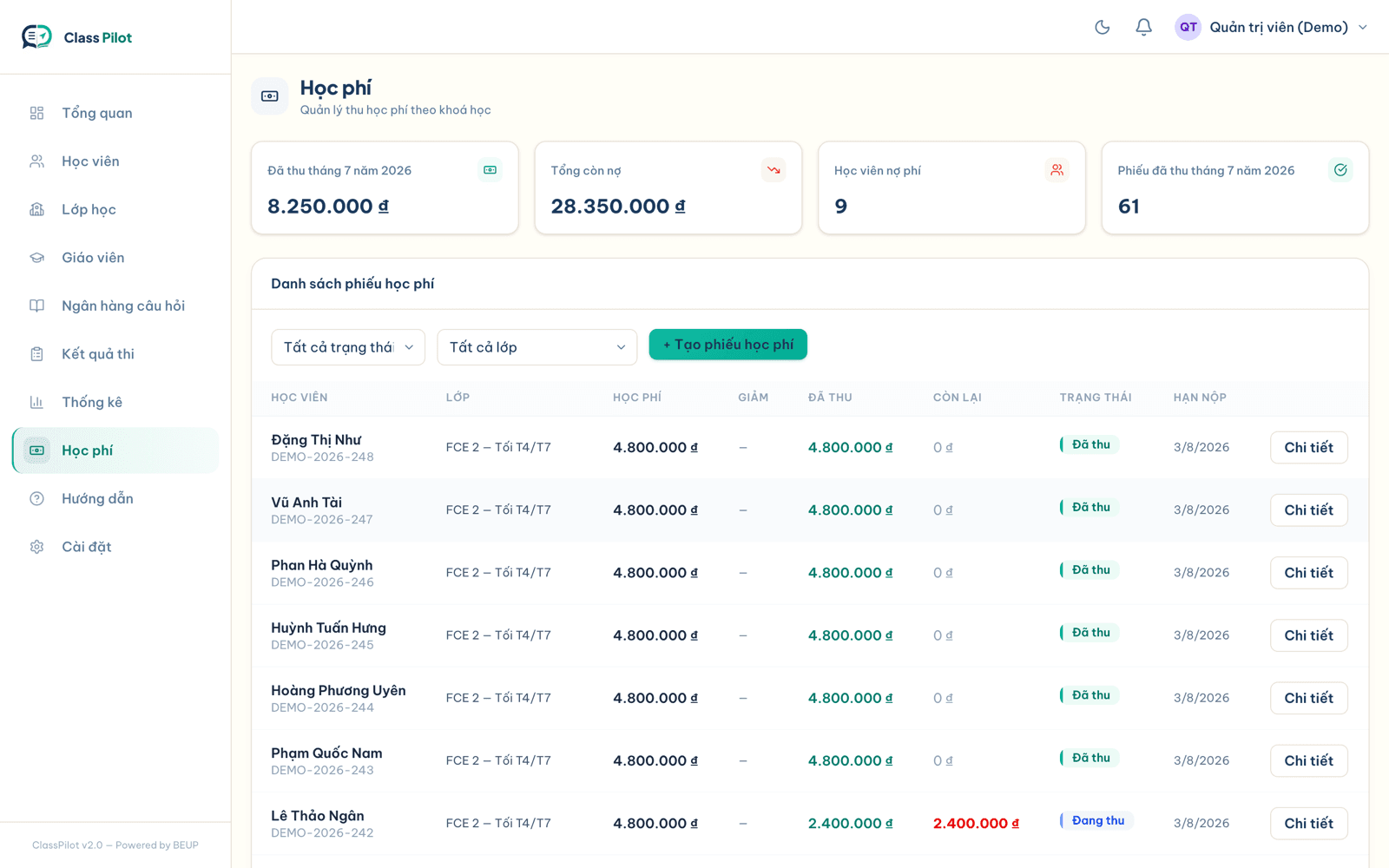The width and height of the screenshot is (1389, 868).
Task: Open the Tất cả lớp dropdown
Action: [x=537, y=347]
